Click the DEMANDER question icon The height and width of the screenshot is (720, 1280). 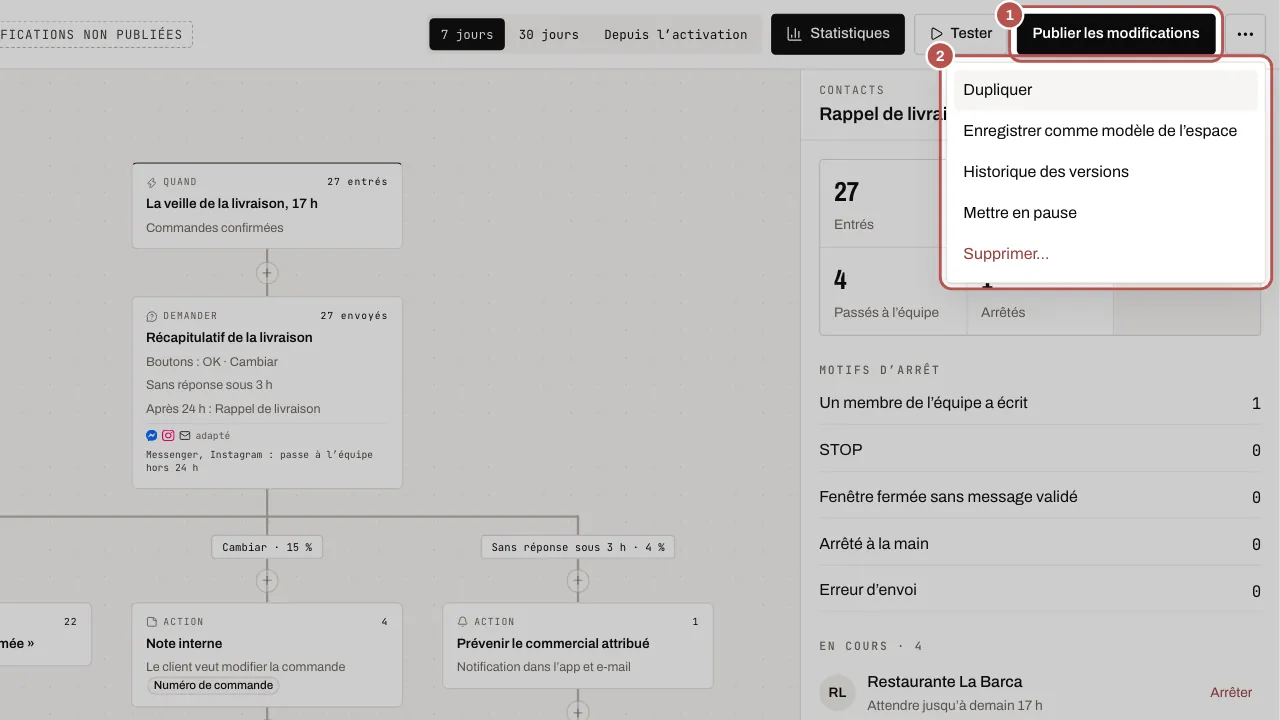[152, 316]
